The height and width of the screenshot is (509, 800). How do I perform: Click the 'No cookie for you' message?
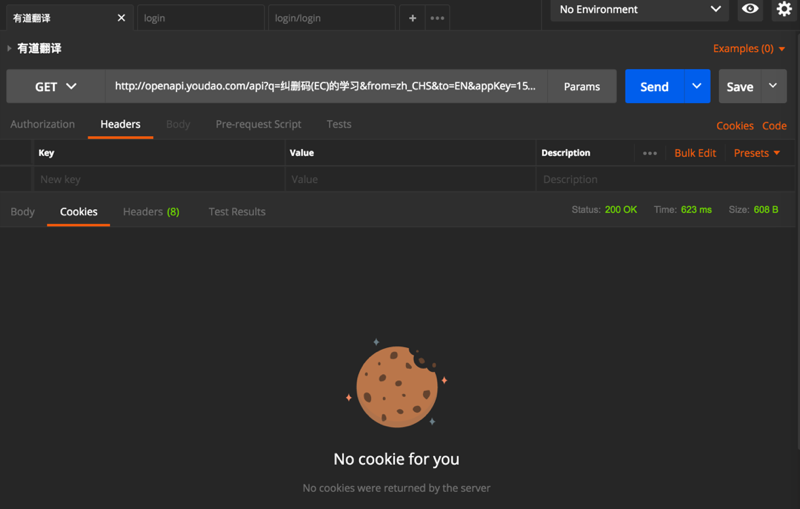(396, 459)
